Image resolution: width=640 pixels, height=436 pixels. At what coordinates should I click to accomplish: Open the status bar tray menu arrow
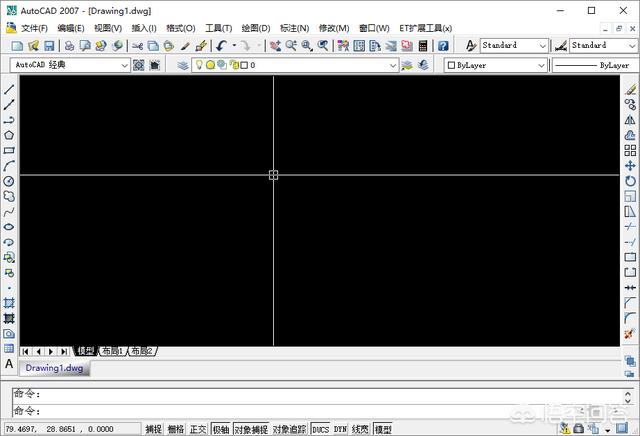click(608, 430)
